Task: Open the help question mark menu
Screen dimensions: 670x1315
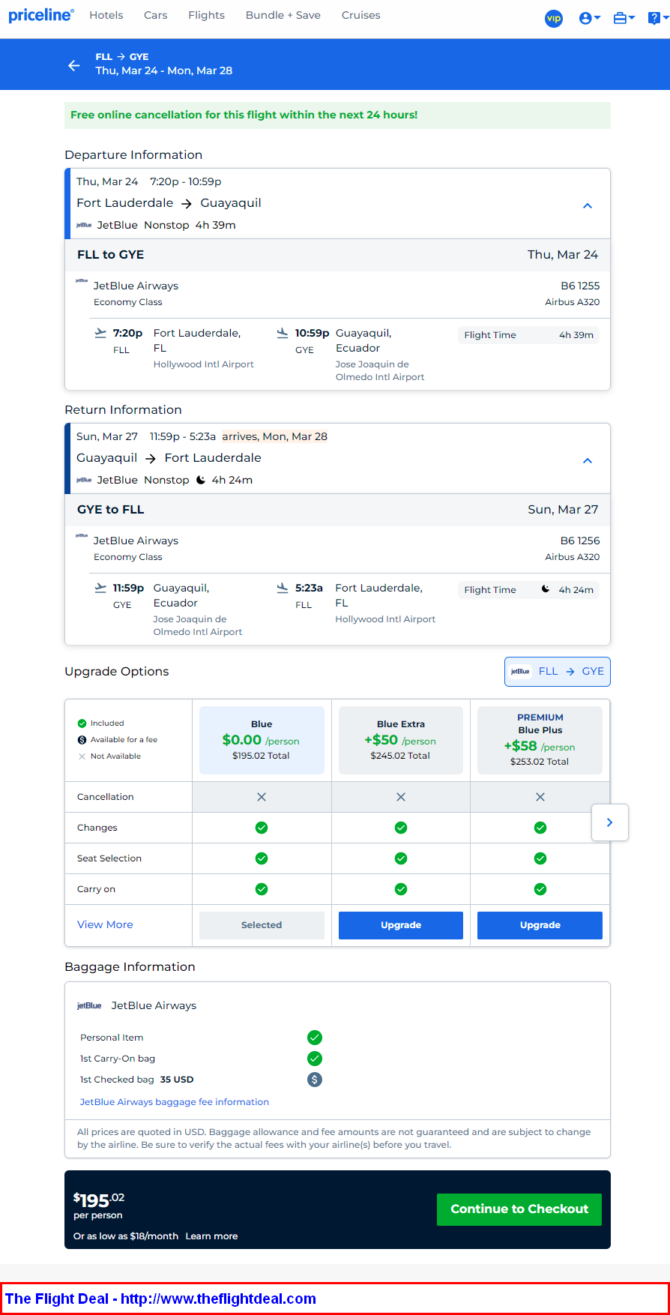Action: click(655, 18)
